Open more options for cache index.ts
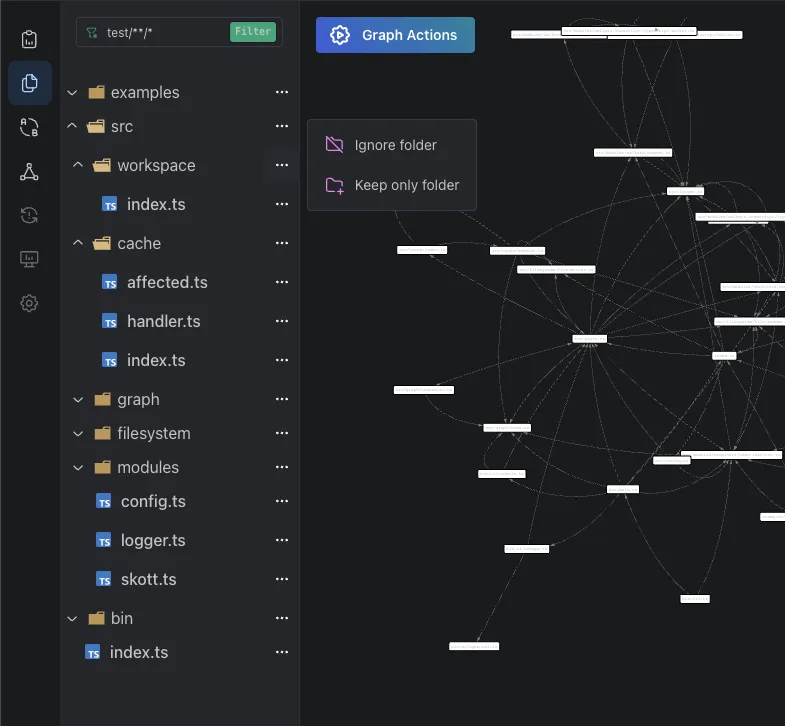The width and height of the screenshot is (785, 726). [282, 360]
